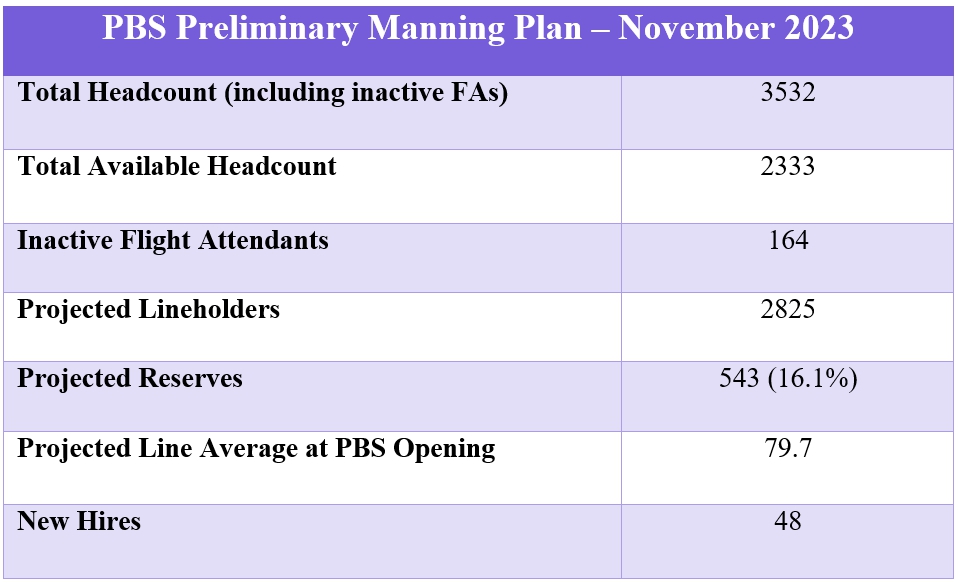This screenshot has width=958, height=583.
Task: Select the Inactive Flight Attendants label
Action: (x=173, y=241)
